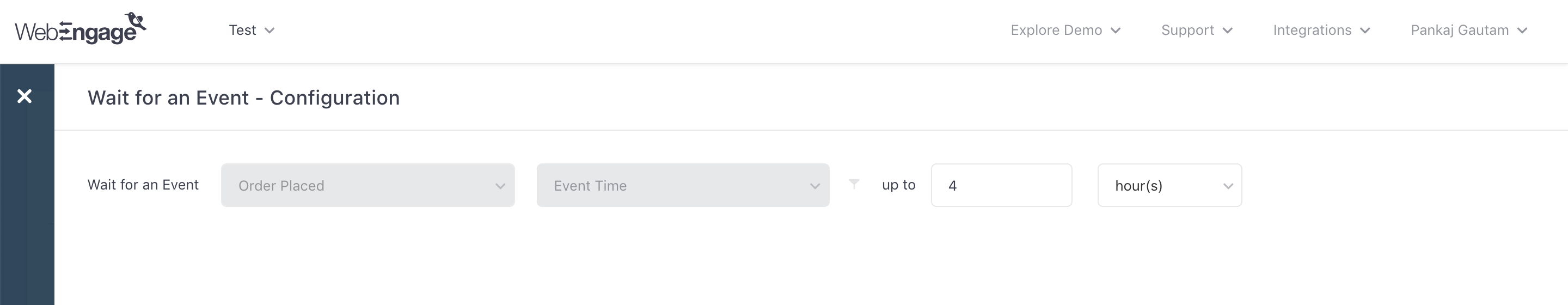Screen dimensions: 1568x305
Task: Open the Support menu
Action: 1187,30
